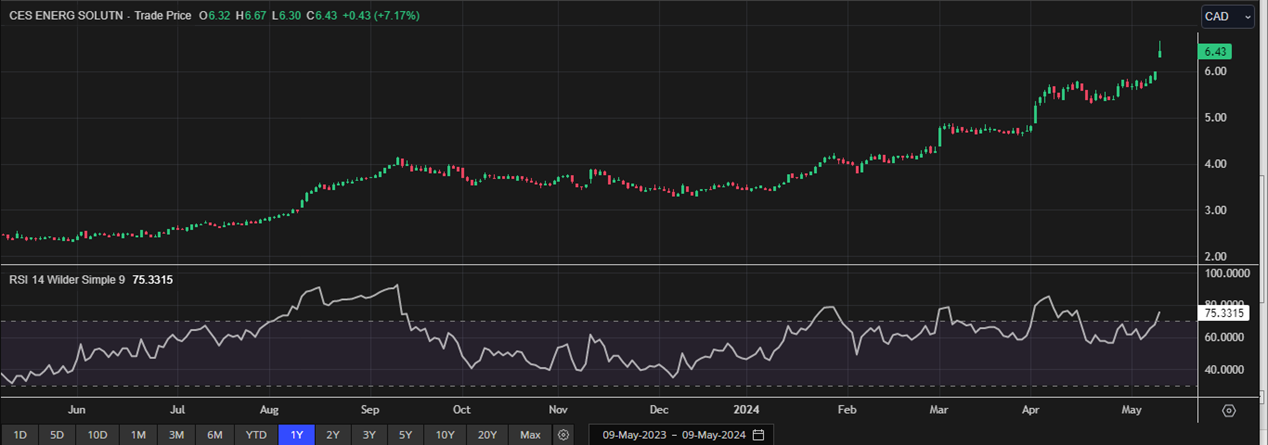Click the highlighted 1Y range button
This screenshot has width=1268, height=445.
pyautogui.click(x=296, y=435)
